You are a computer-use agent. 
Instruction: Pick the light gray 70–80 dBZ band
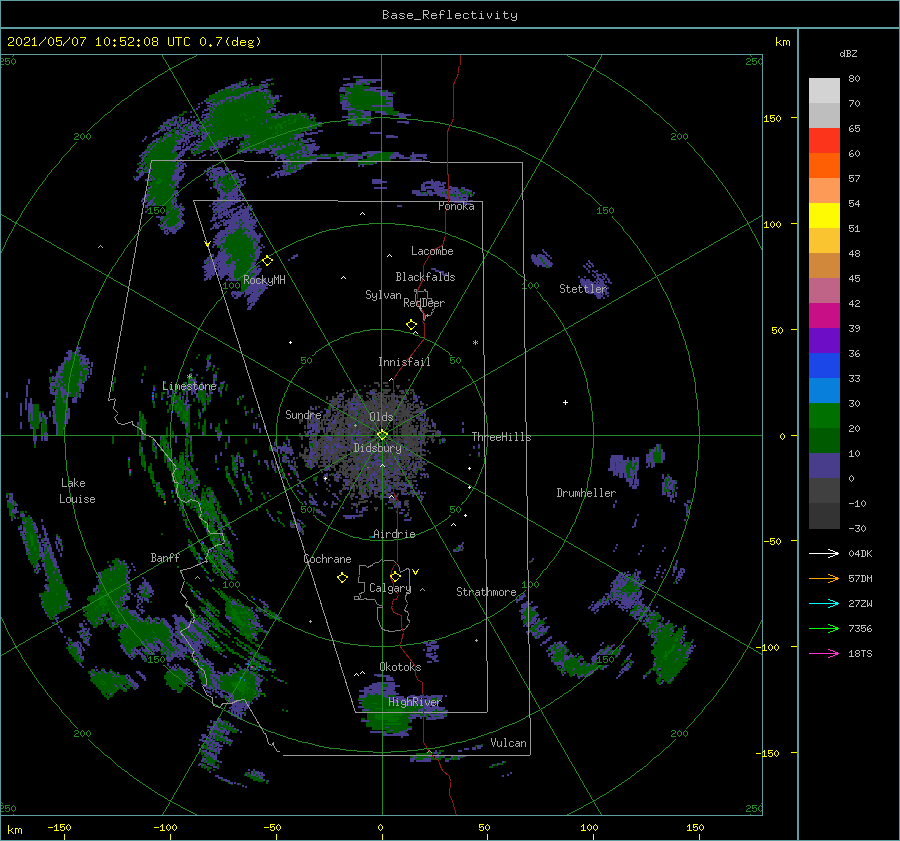[x=824, y=91]
